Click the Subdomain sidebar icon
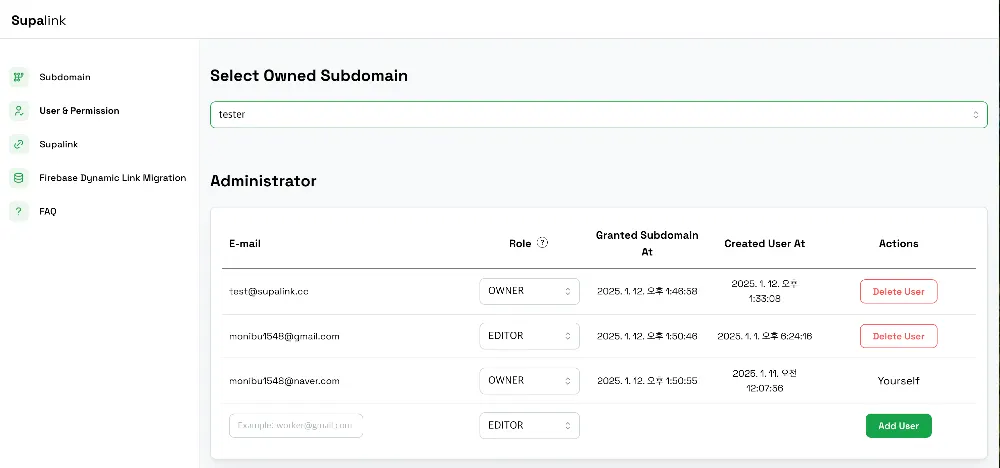This screenshot has height=468, width=1000. tap(18, 77)
